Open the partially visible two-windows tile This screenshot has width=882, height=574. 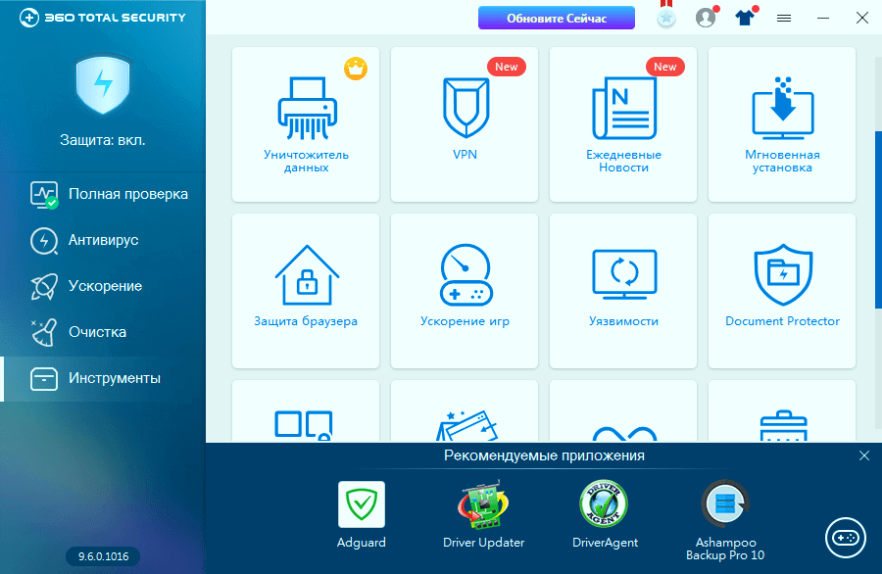(x=305, y=411)
